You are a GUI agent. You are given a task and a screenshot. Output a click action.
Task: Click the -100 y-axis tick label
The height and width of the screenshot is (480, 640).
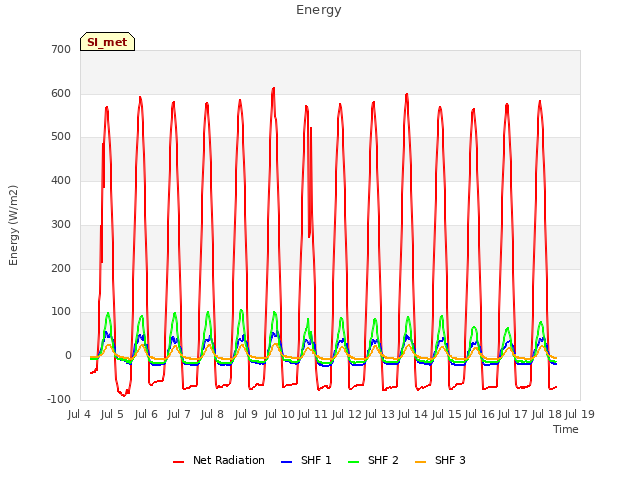[59, 400]
